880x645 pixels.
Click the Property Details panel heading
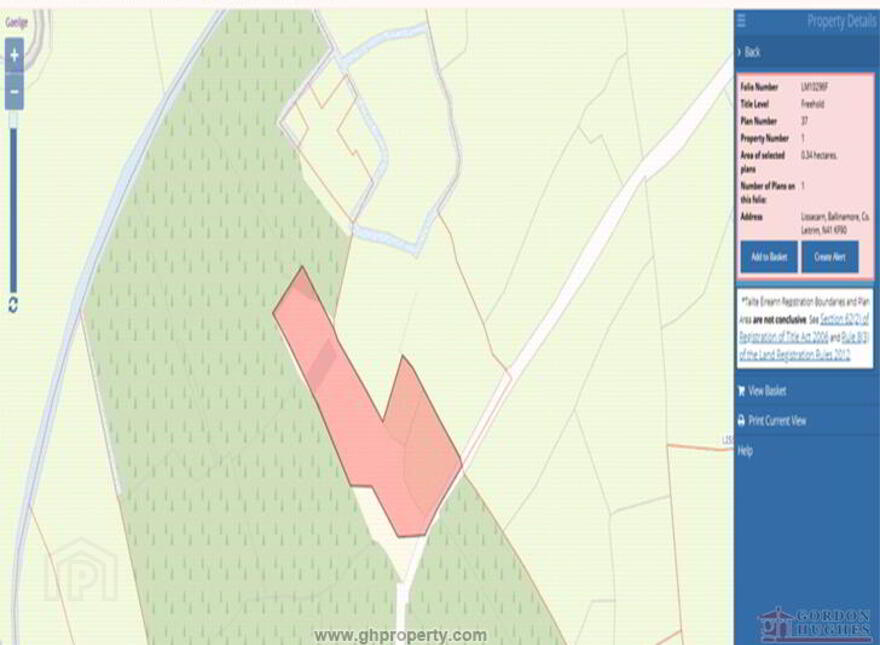click(841, 21)
